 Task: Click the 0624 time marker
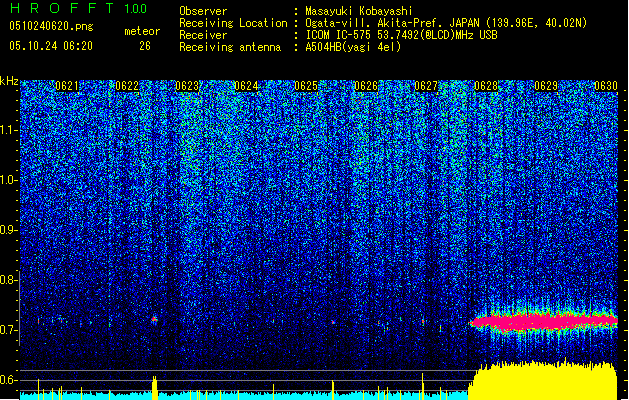pyautogui.click(x=246, y=86)
